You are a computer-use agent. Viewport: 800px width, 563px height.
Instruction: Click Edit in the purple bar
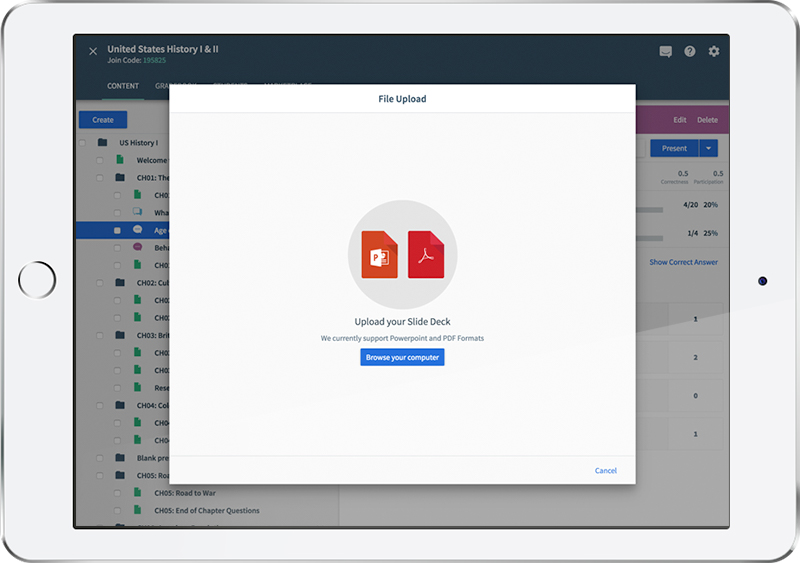[680, 119]
